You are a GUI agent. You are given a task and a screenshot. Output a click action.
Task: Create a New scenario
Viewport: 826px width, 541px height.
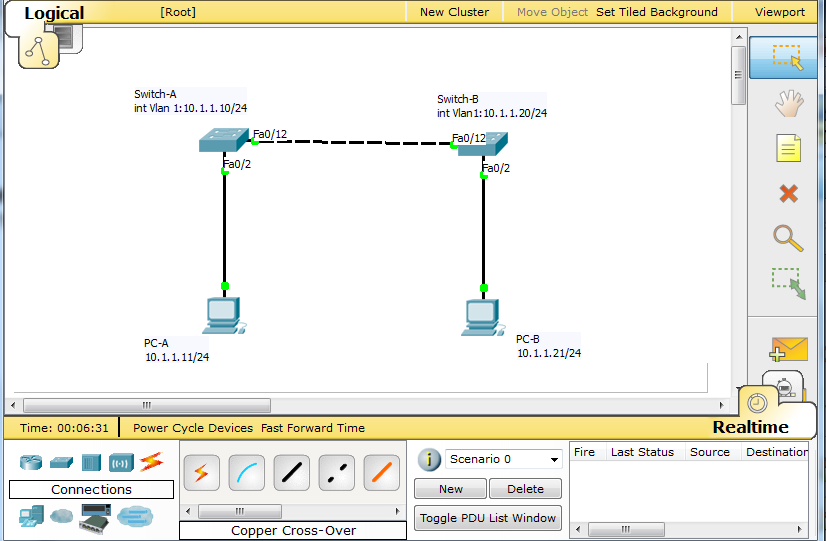(x=450, y=489)
